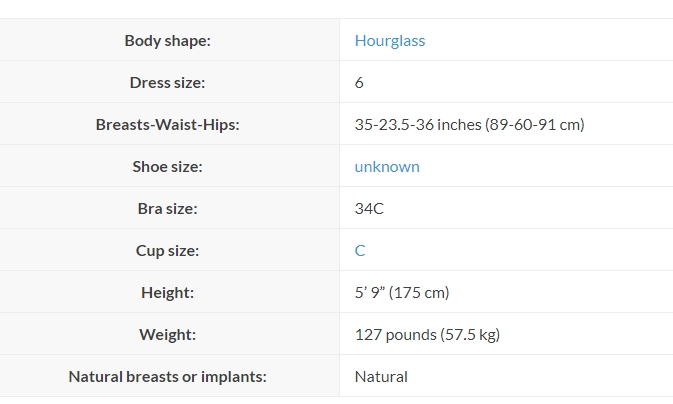
Task: Select the 5' 9" (175 cm) height value
Action: [x=402, y=293]
